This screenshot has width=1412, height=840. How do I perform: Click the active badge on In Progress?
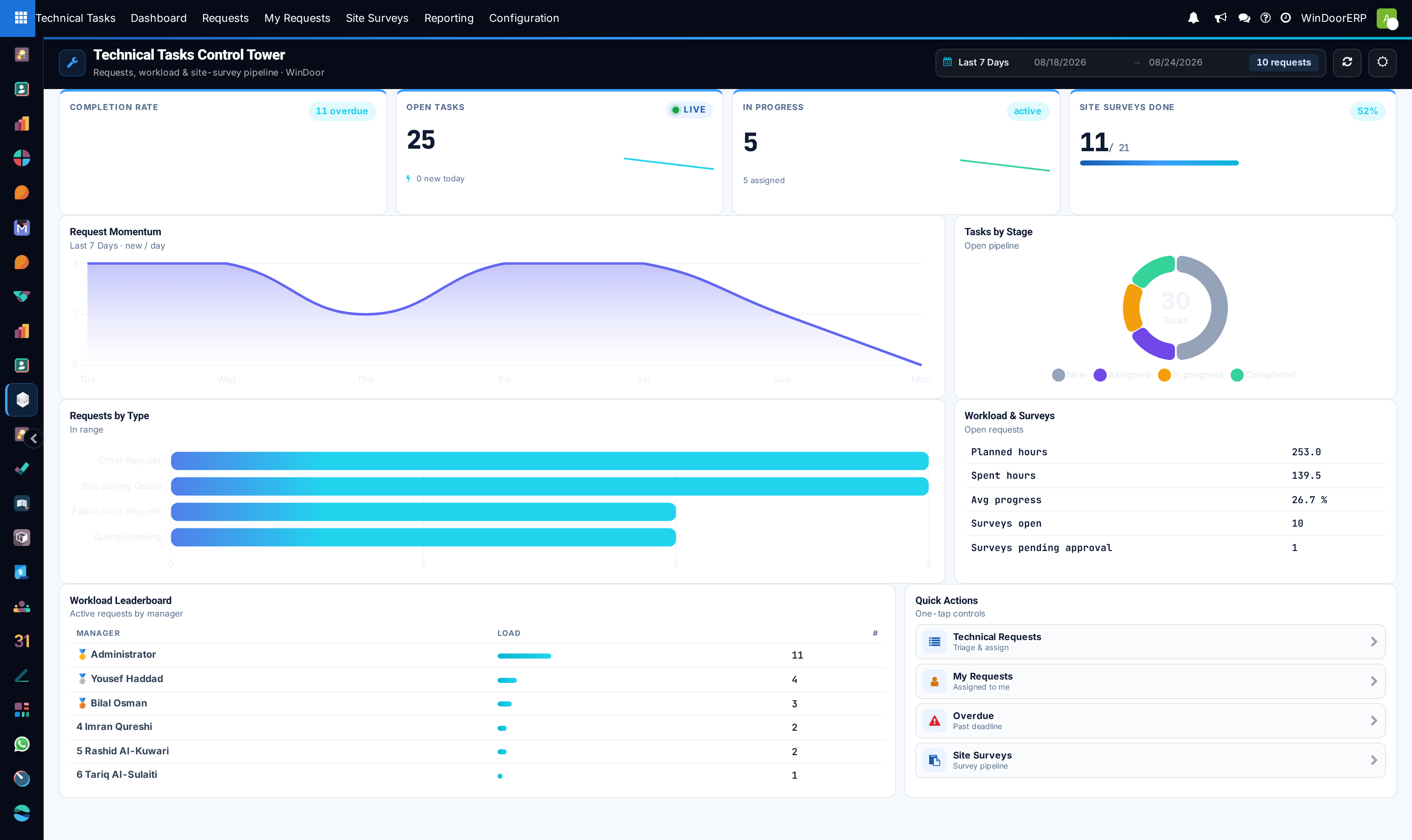click(1027, 111)
